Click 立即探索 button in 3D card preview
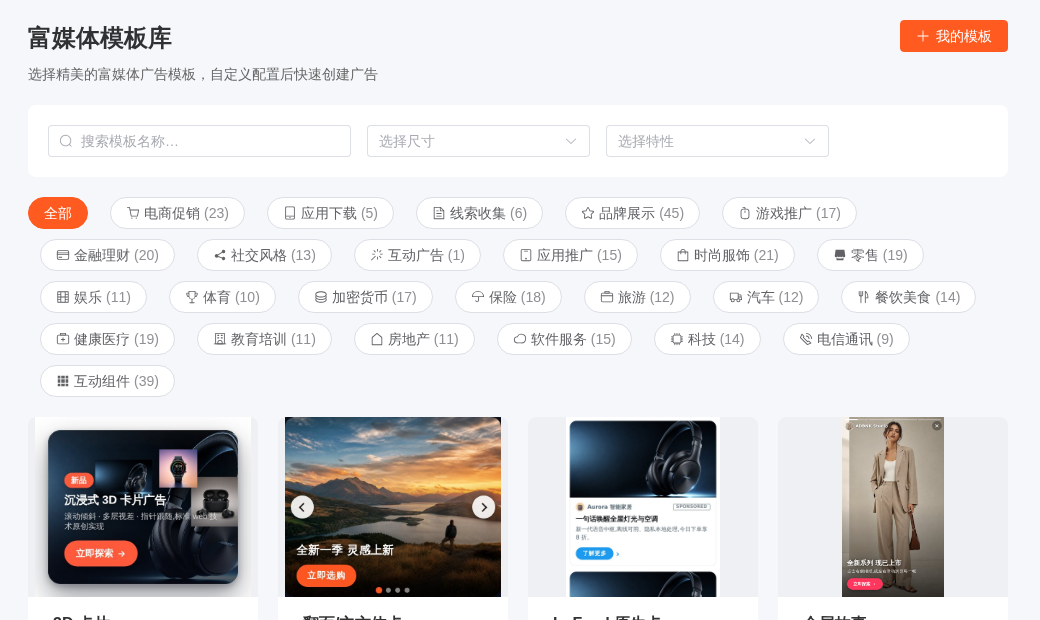 click(101, 553)
